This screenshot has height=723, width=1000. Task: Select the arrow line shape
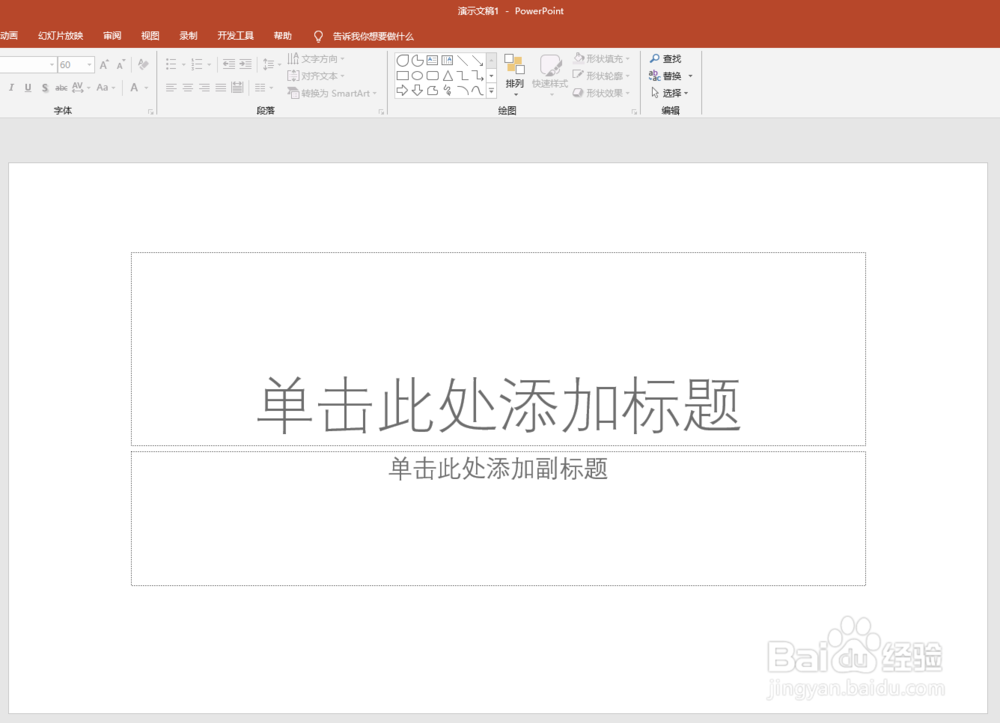tap(478, 61)
